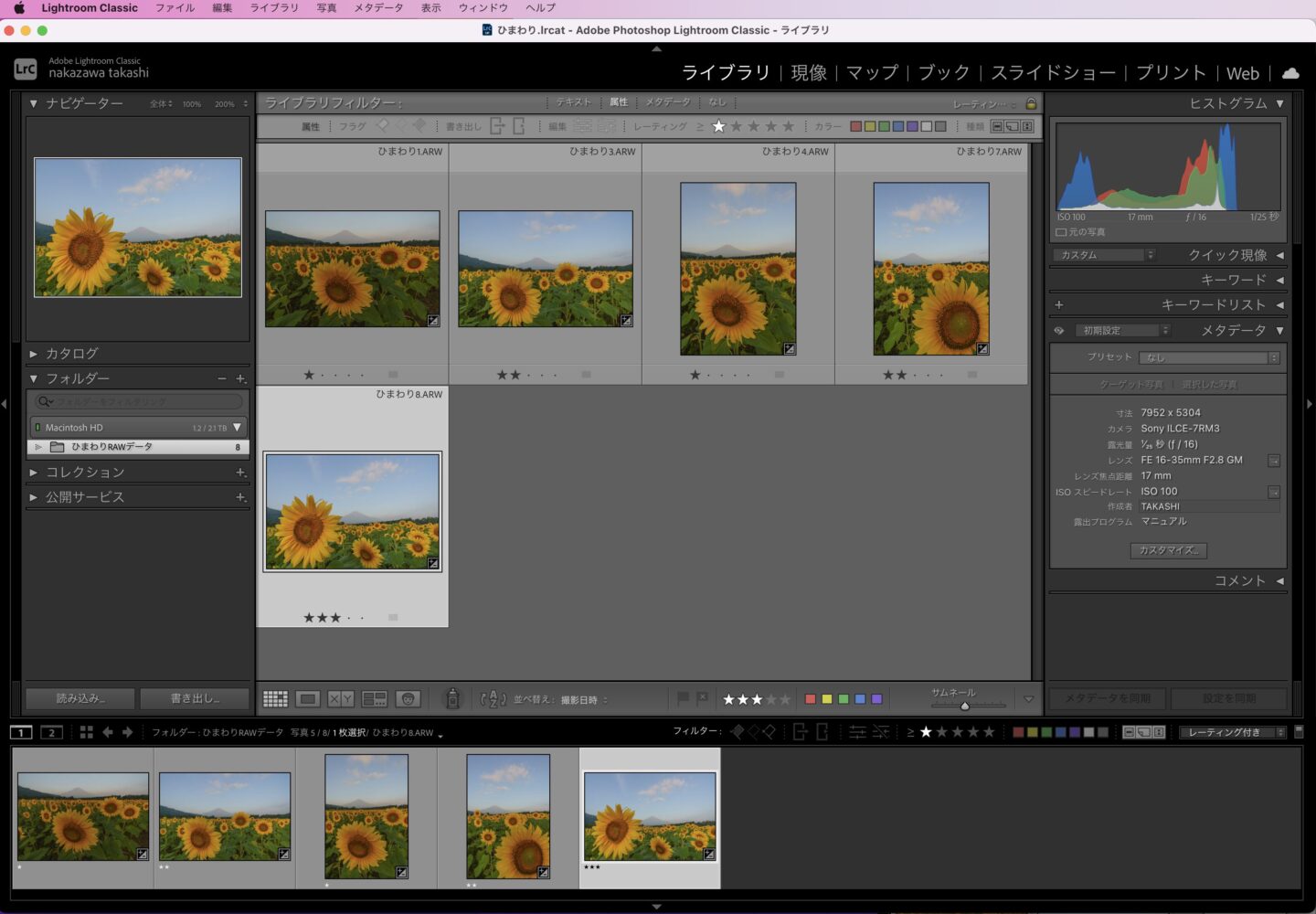Screen dimensions: 1316x914
Task: Click the red color label in the toolbar
Action: [810, 699]
